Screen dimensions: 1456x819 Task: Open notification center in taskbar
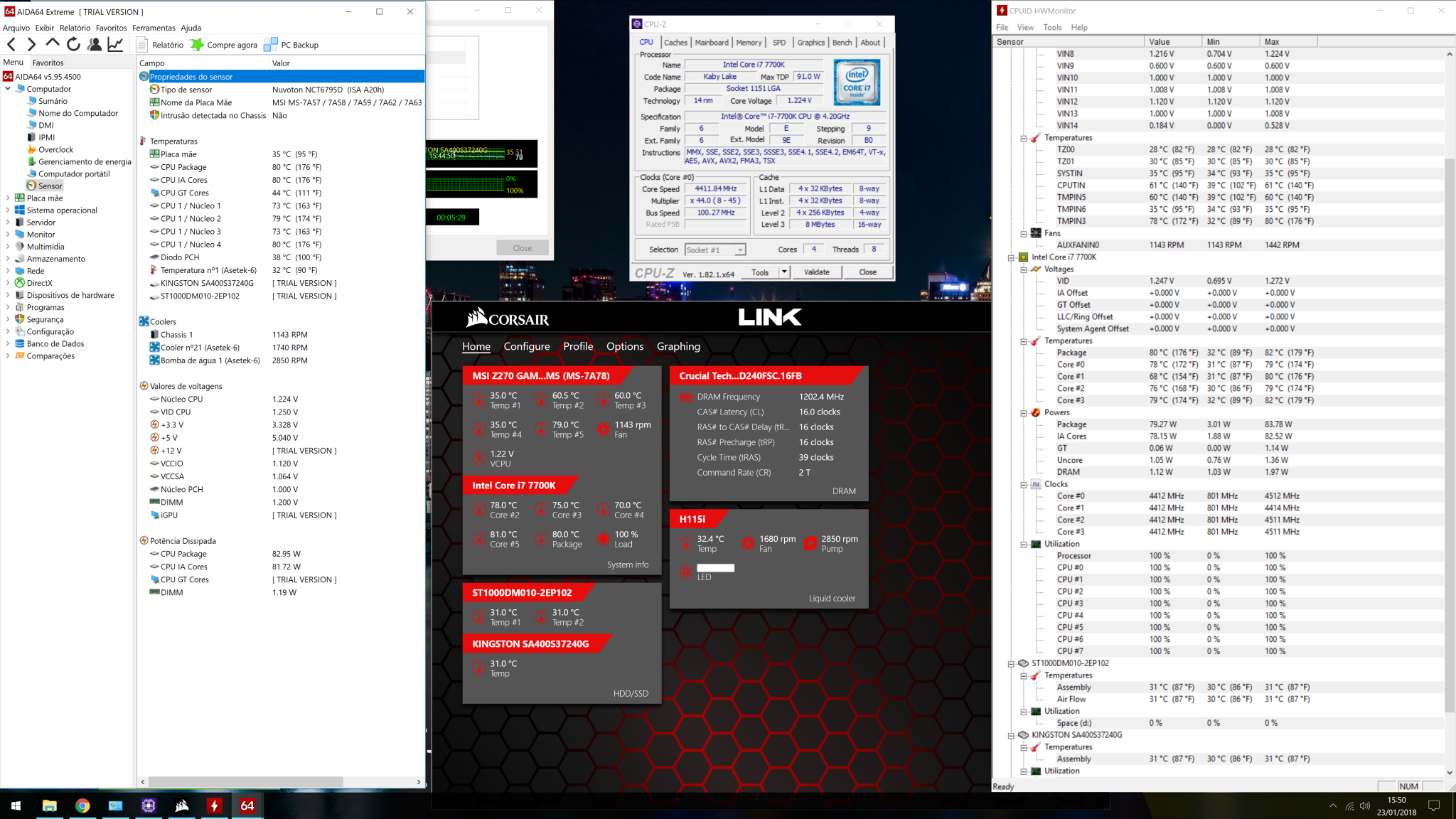click(1434, 805)
